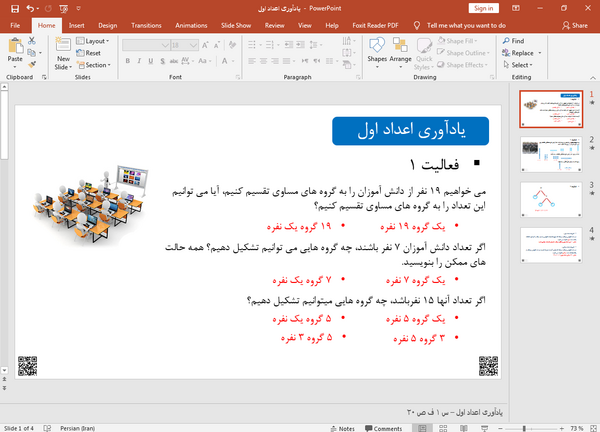Zoom out with the minus button
The height and width of the screenshot is (432, 600).
tap(500, 428)
